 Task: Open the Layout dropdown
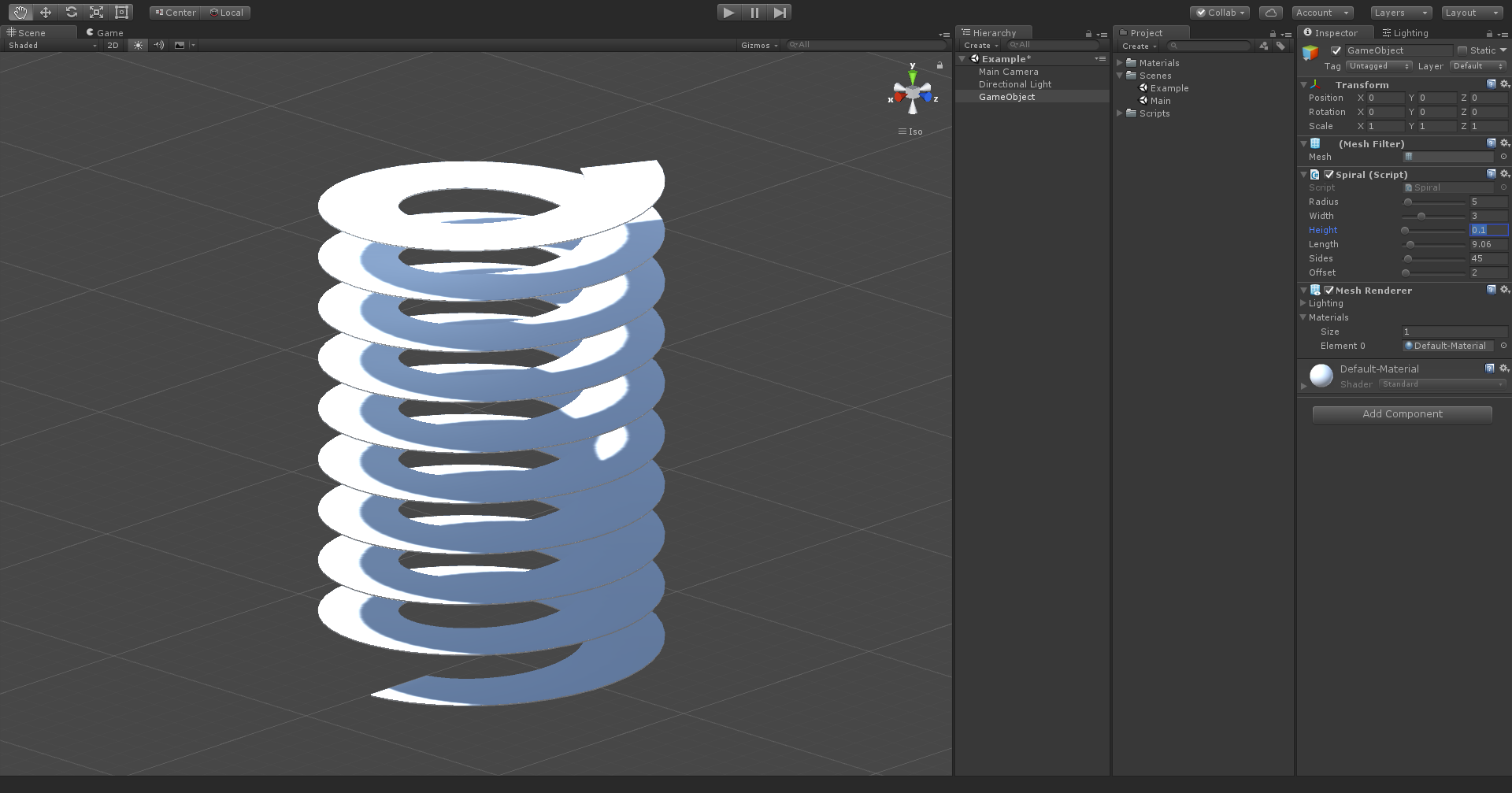tap(1473, 13)
